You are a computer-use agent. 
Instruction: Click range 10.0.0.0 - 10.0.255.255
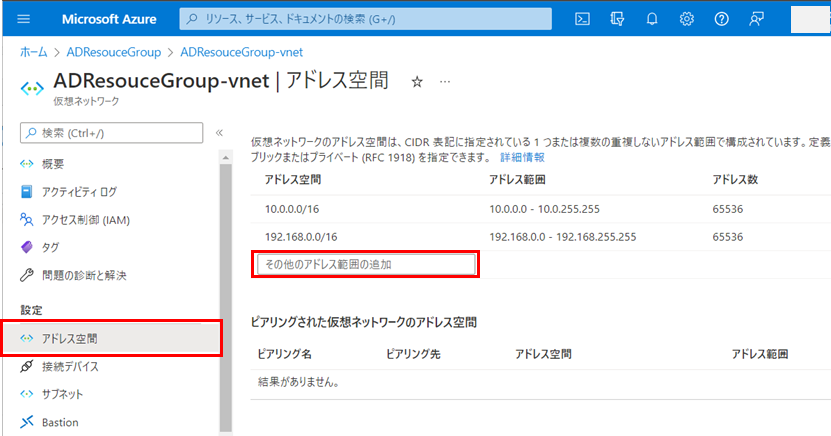544,209
